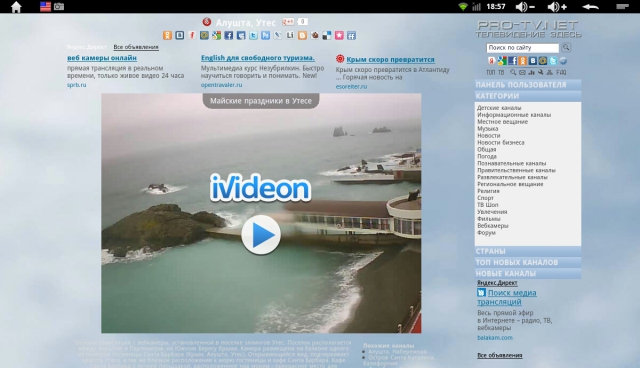640x368 pixels.
Task: Open 'Новости бизнеса' category
Action: pos(501,142)
